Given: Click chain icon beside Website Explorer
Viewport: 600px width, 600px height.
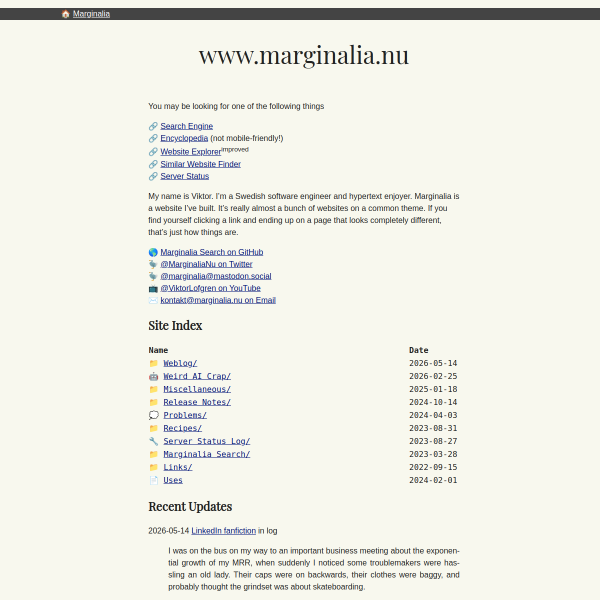Looking at the screenshot, I should [153, 152].
